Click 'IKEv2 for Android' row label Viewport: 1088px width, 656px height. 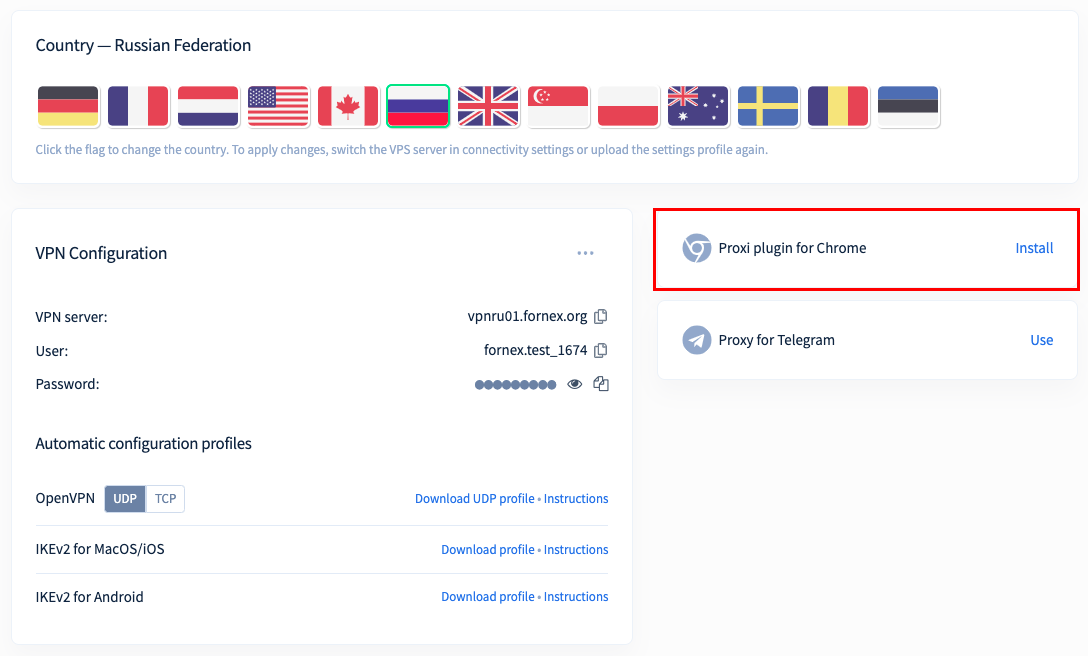[90, 597]
